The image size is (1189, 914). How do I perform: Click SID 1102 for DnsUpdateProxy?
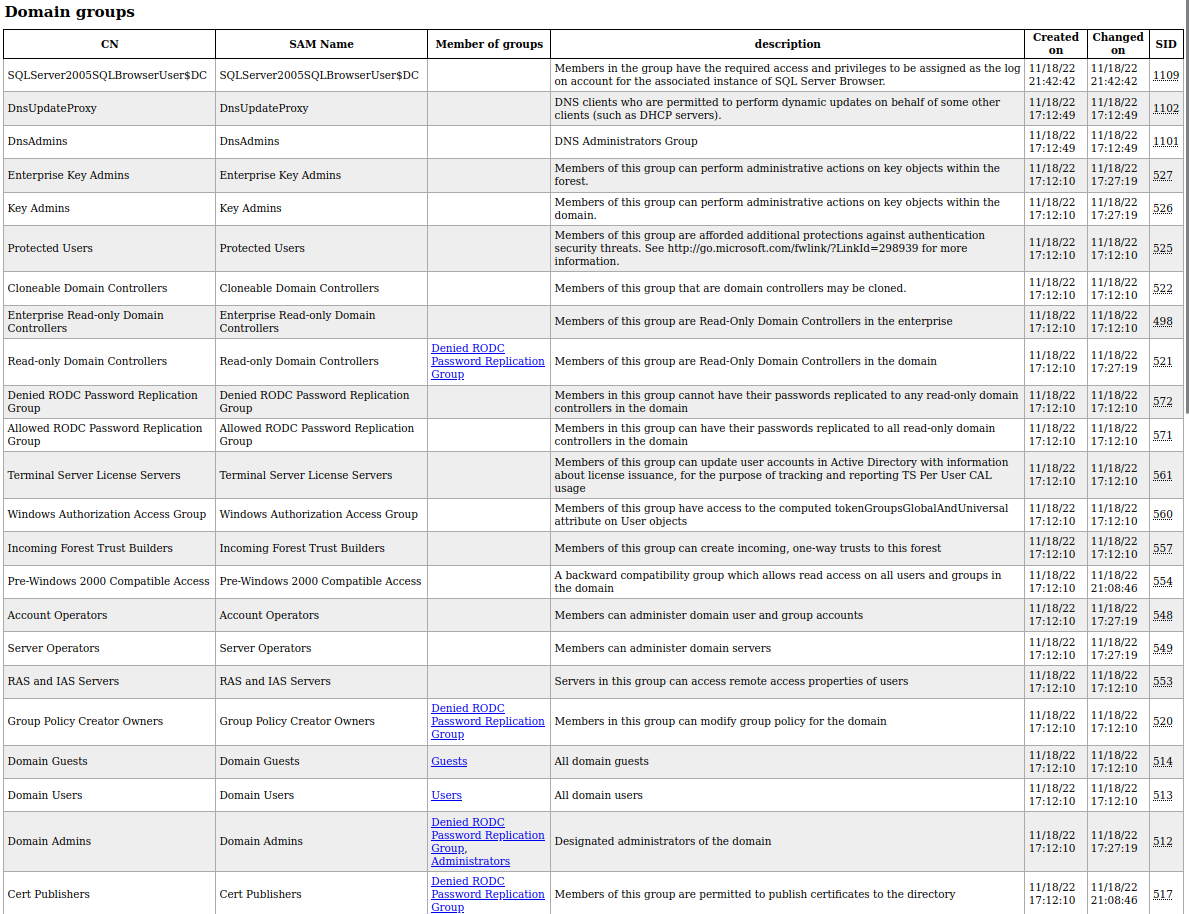(1165, 108)
